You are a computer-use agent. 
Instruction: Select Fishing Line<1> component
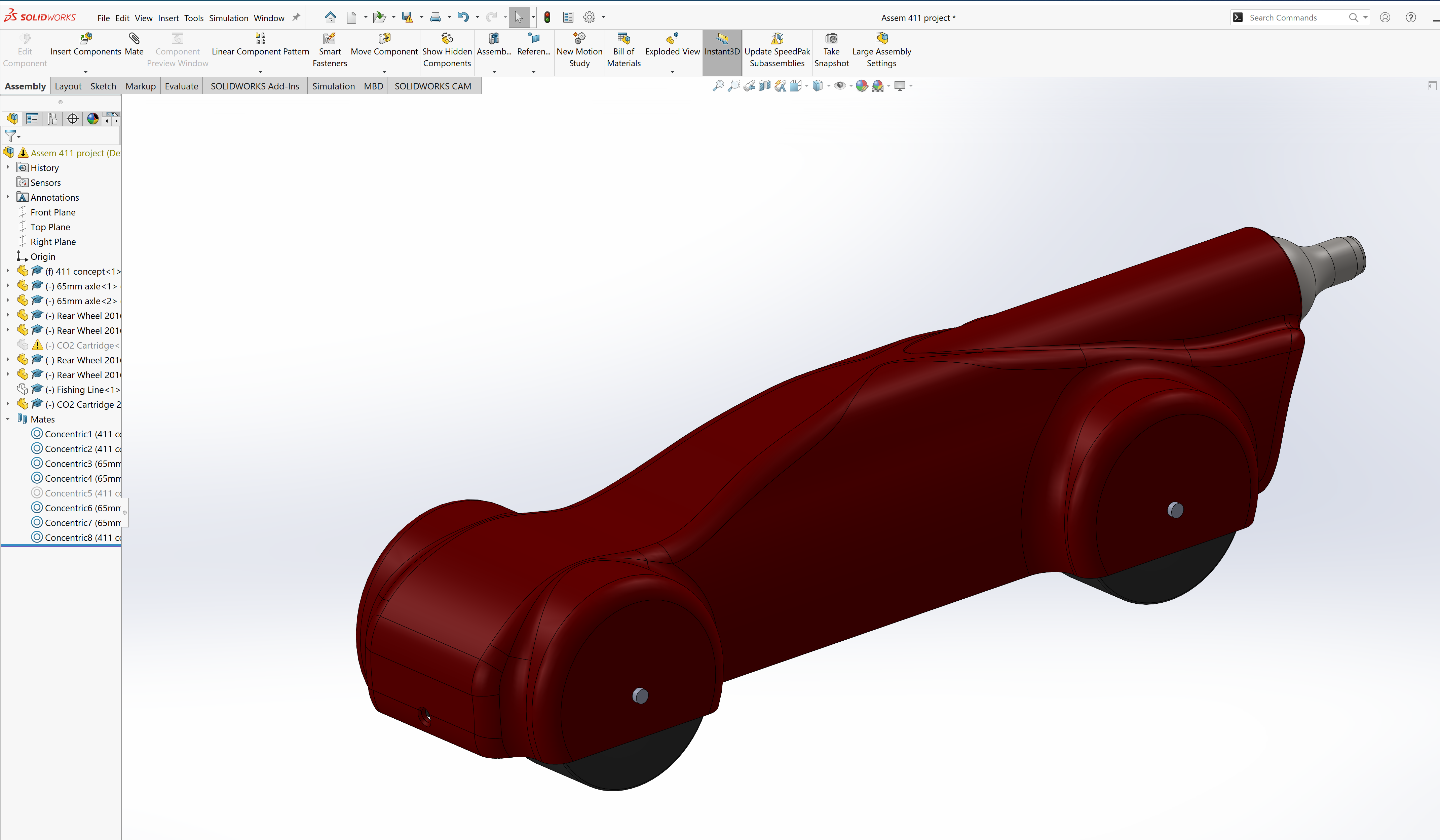(69, 390)
